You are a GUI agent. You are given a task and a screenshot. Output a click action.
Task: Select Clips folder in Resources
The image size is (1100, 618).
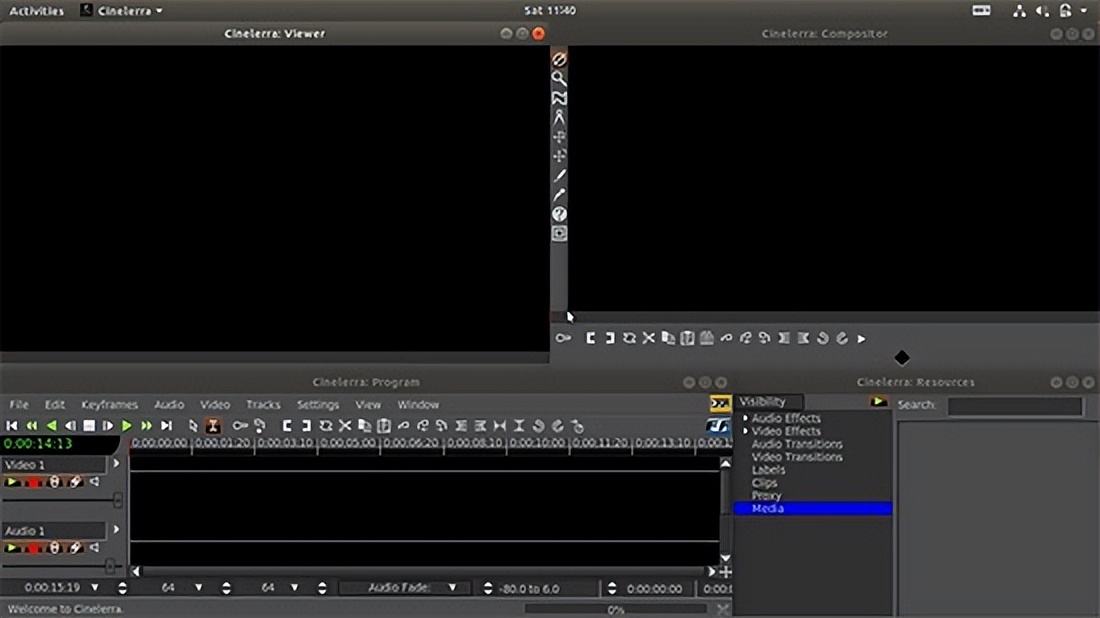pos(764,483)
